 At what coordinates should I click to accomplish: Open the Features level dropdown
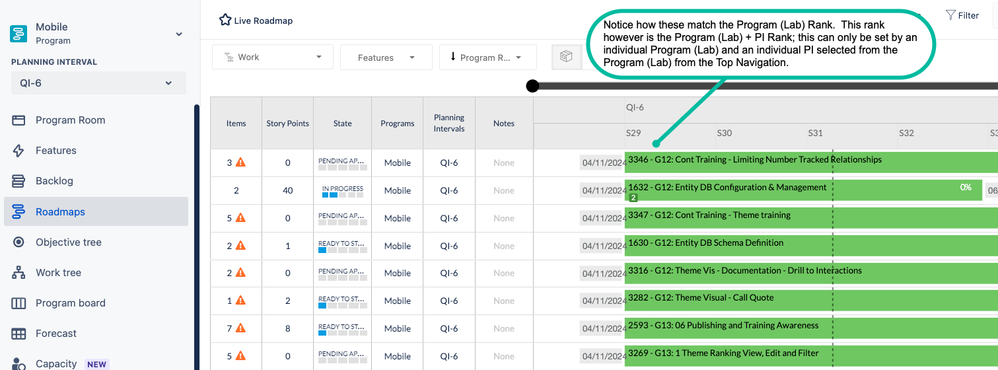click(386, 57)
